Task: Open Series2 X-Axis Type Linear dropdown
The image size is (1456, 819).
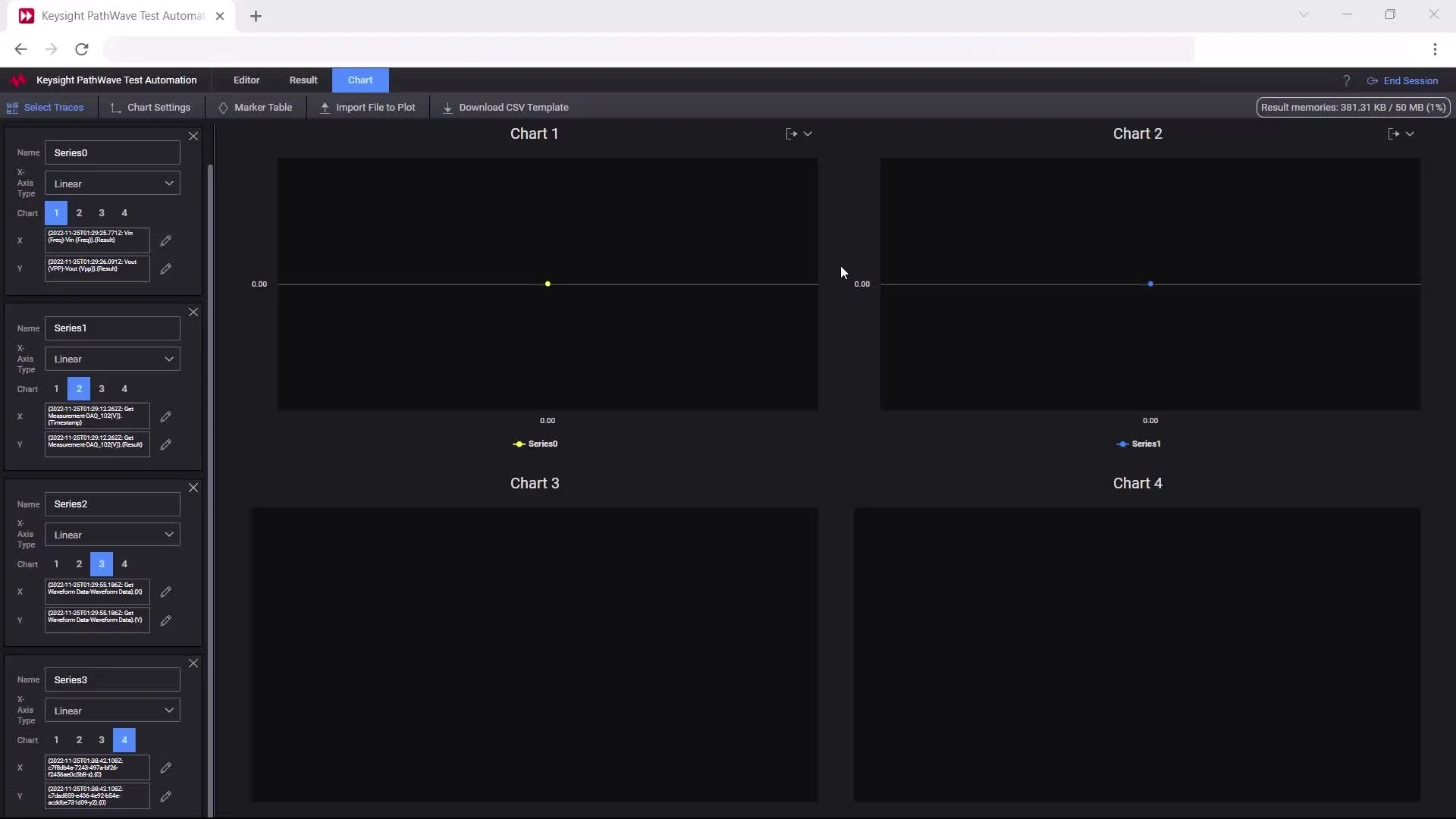Action: pyautogui.click(x=112, y=535)
